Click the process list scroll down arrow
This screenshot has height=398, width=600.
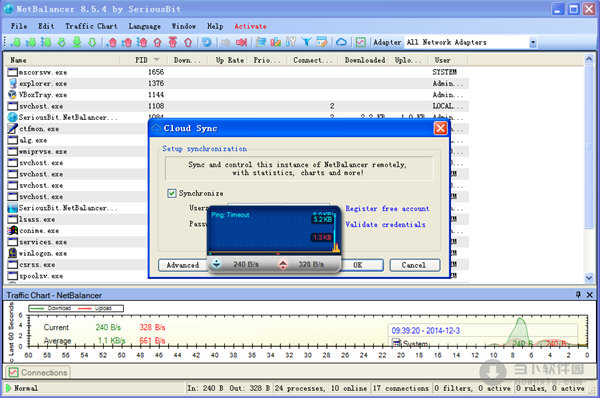point(589,278)
